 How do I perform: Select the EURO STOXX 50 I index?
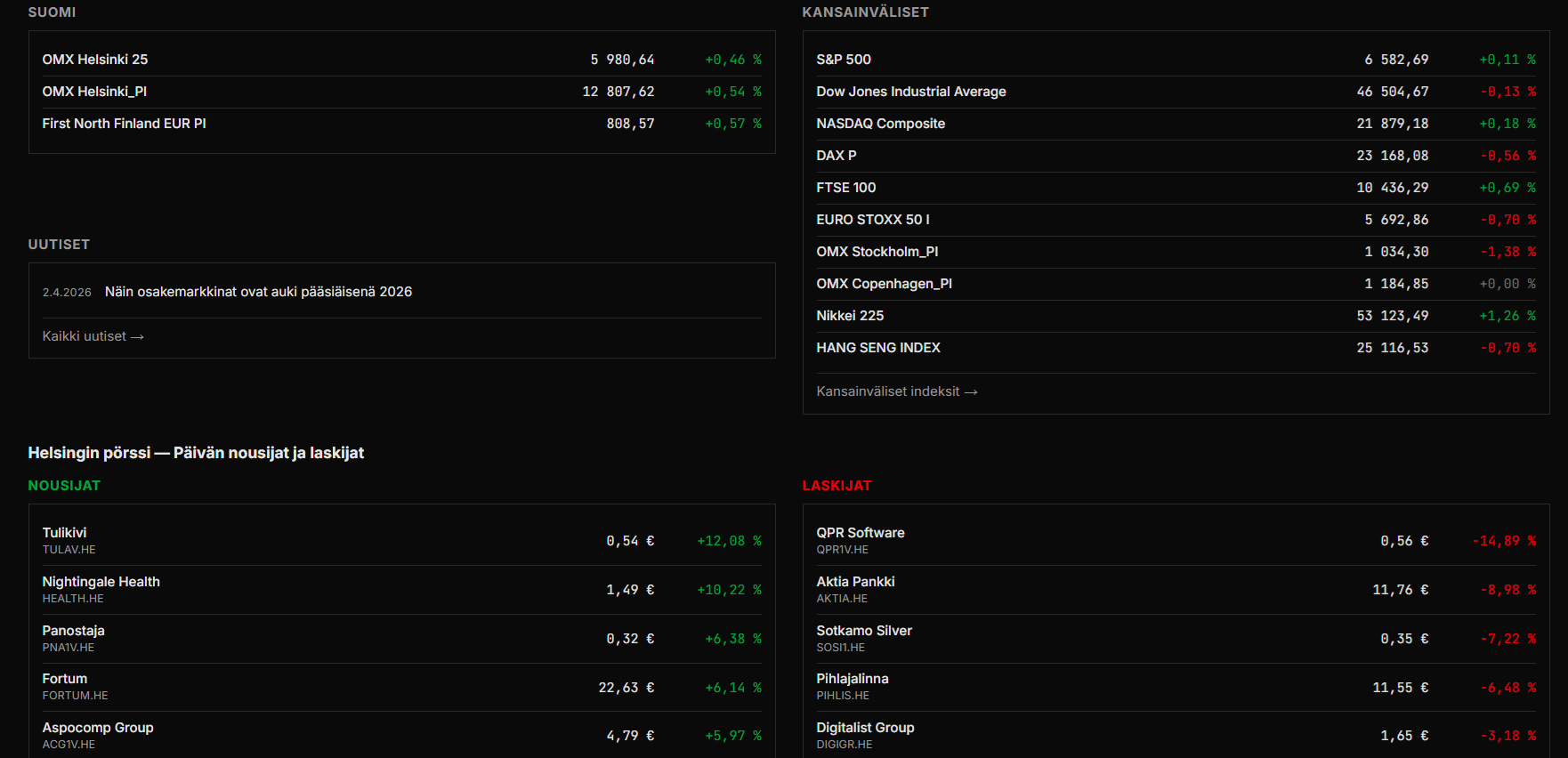coord(873,220)
